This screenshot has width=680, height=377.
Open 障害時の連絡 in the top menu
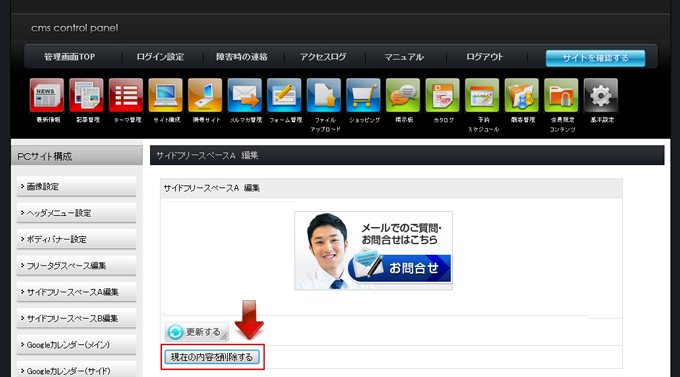click(242, 57)
